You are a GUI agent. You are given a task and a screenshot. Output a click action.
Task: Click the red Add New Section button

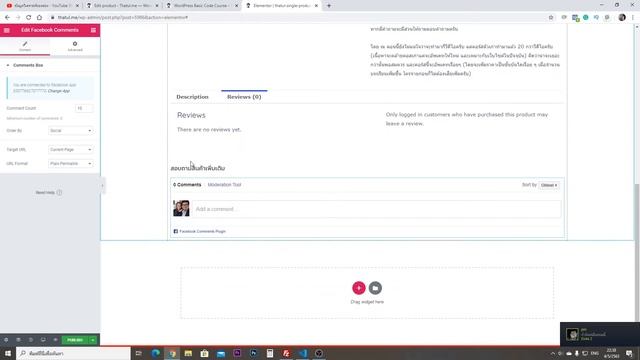(x=359, y=288)
